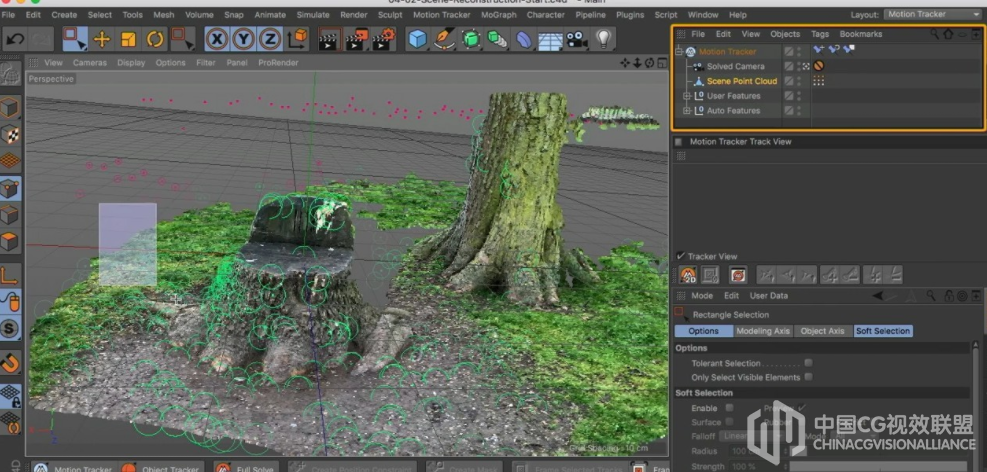Image resolution: width=987 pixels, height=472 pixels.
Task: Click the Make Editable icon in left palette
Action: coord(10,76)
